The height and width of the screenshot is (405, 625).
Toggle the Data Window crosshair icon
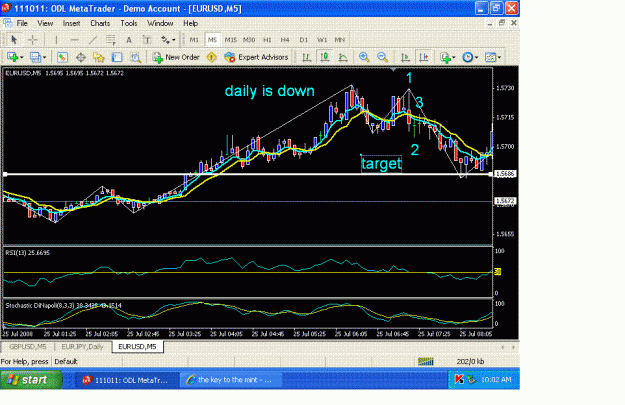[81, 57]
